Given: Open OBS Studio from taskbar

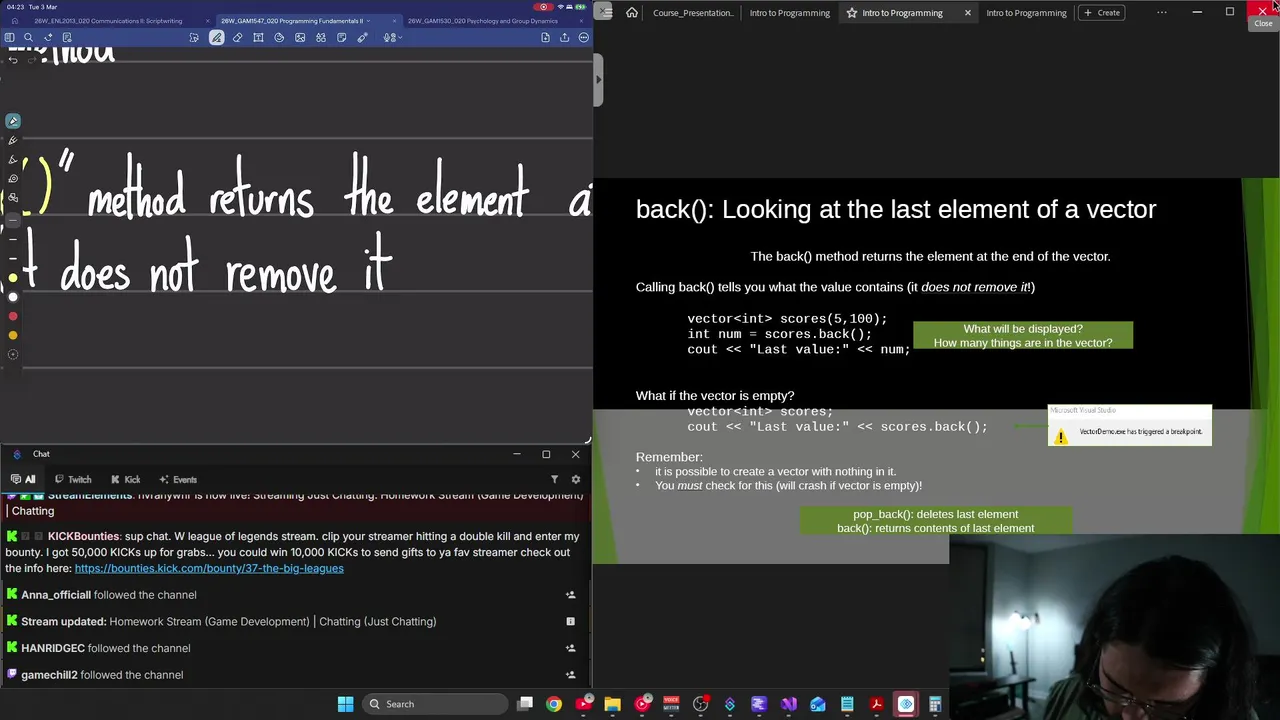Looking at the screenshot, I should pyautogui.click(x=700, y=704).
